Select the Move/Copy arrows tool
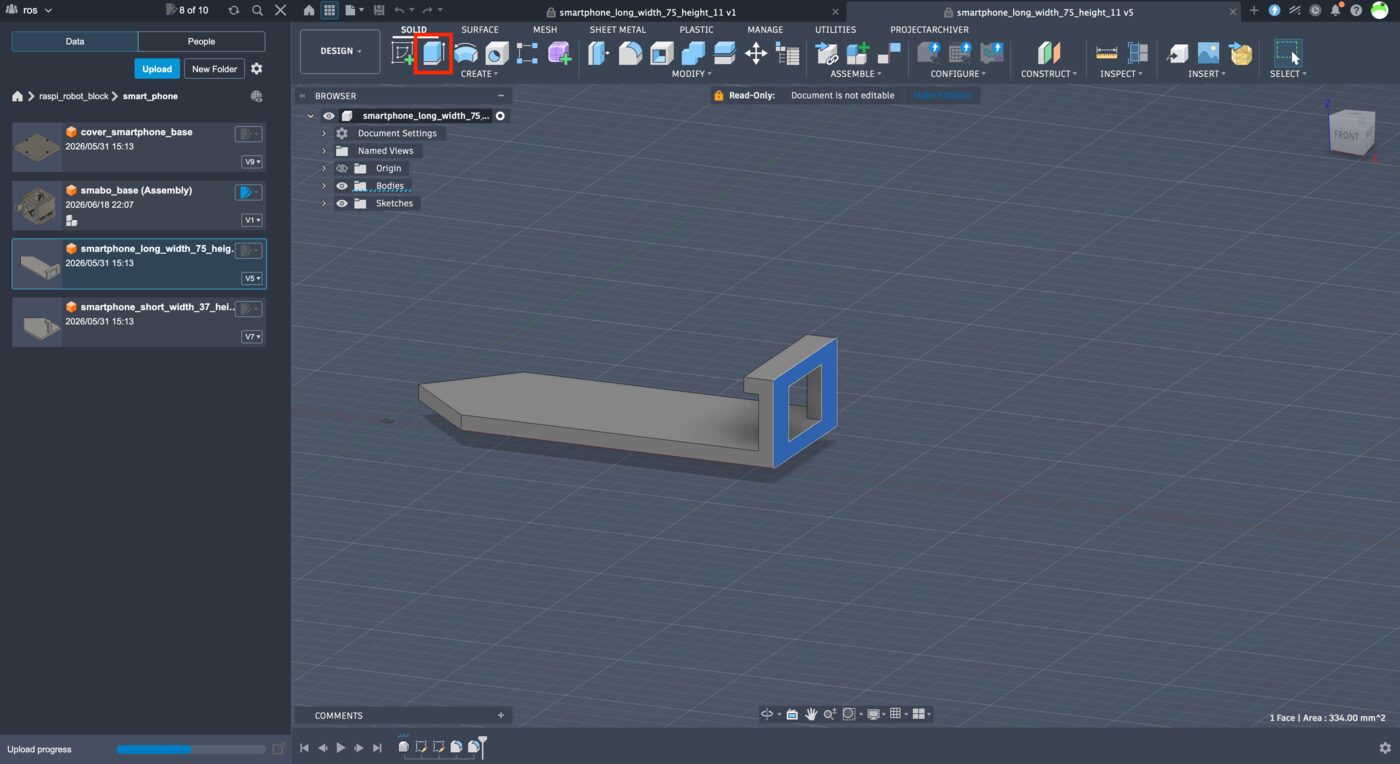The height and width of the screenshot is (764, 1400). (756, 53)
